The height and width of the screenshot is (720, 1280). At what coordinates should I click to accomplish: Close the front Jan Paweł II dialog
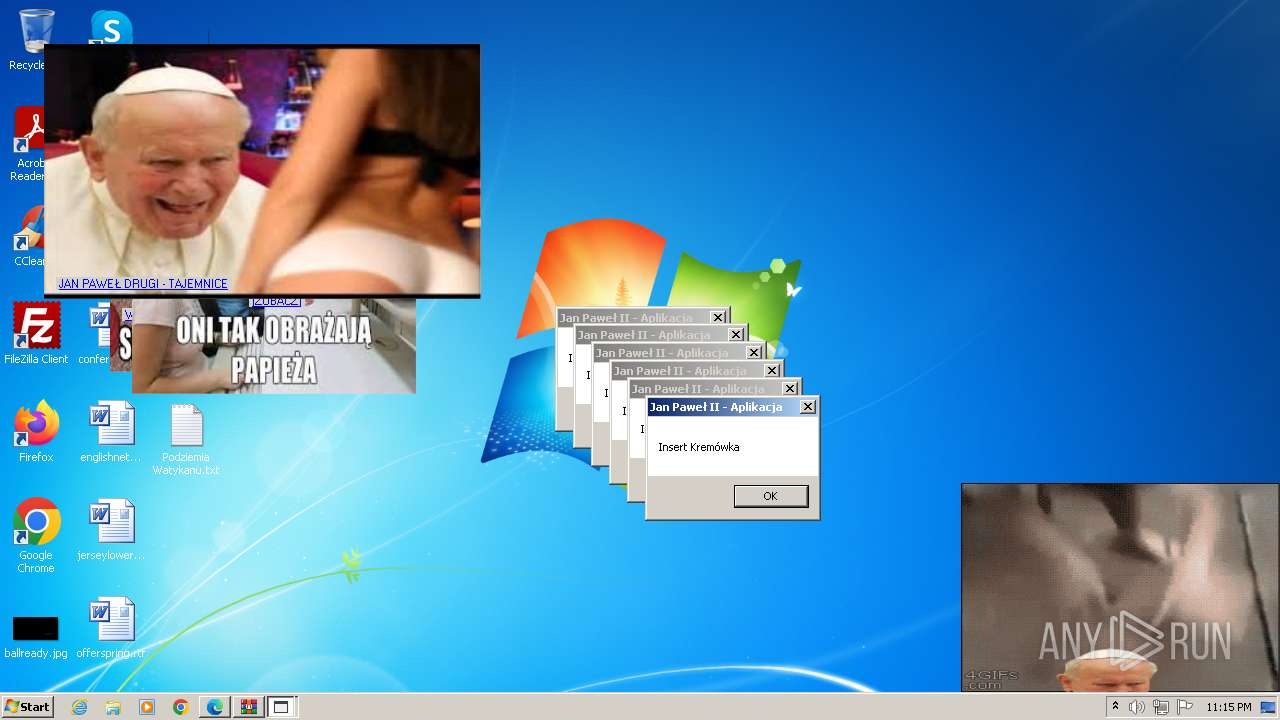point(808,407)
